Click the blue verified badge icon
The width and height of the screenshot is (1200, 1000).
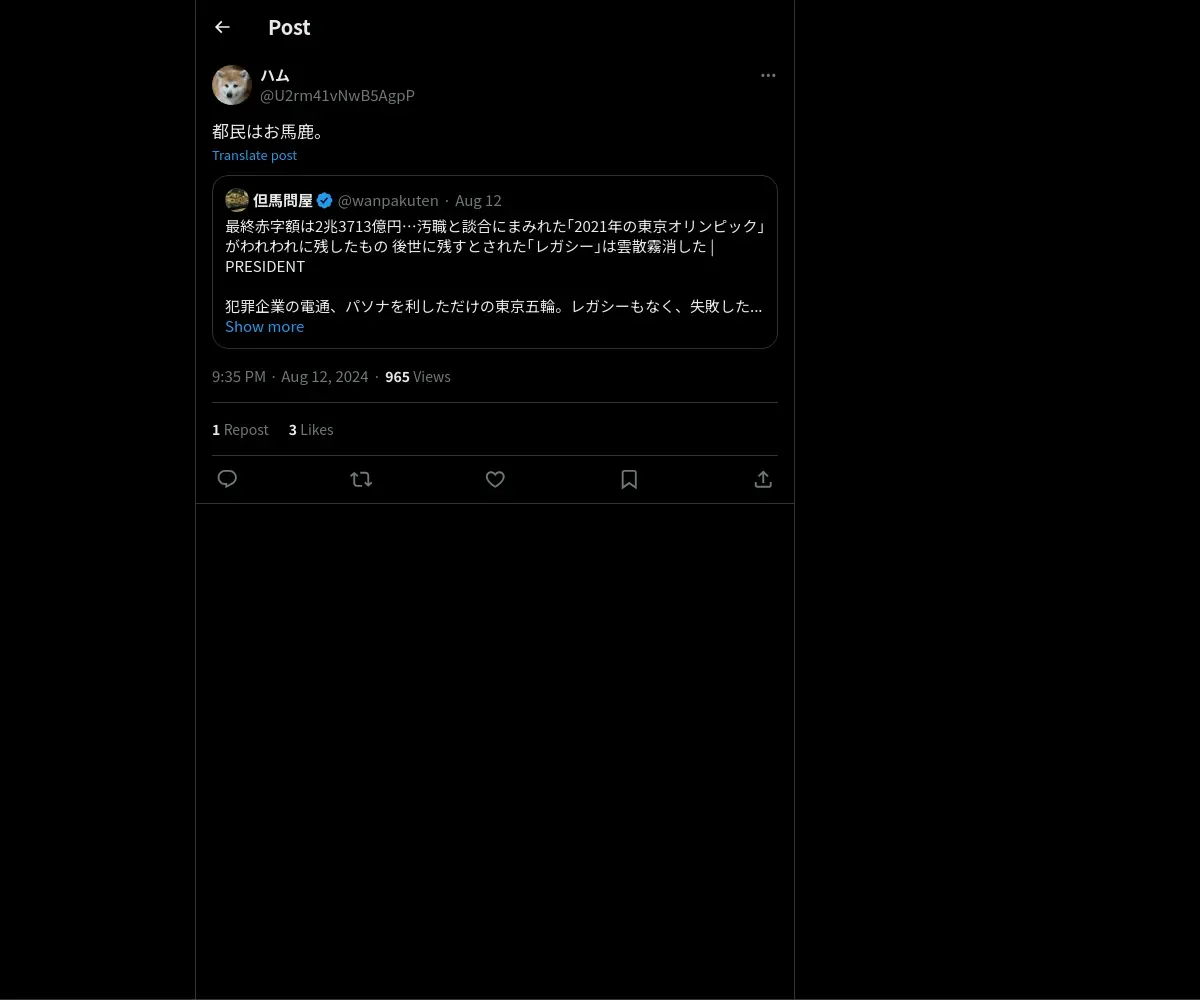[x=325, y=200]
